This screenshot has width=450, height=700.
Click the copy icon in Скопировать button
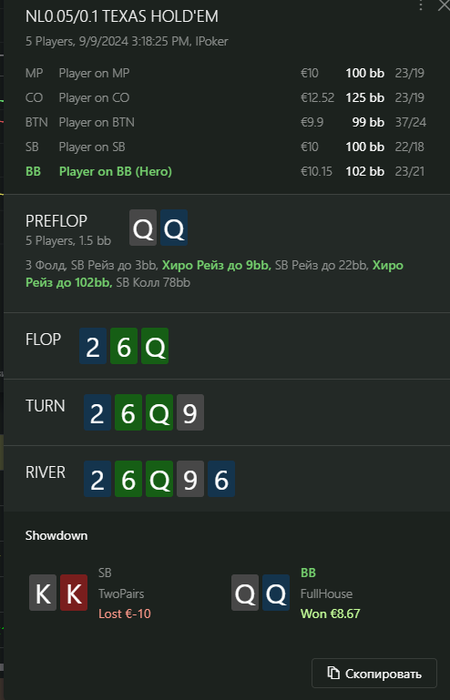point(333,673)
